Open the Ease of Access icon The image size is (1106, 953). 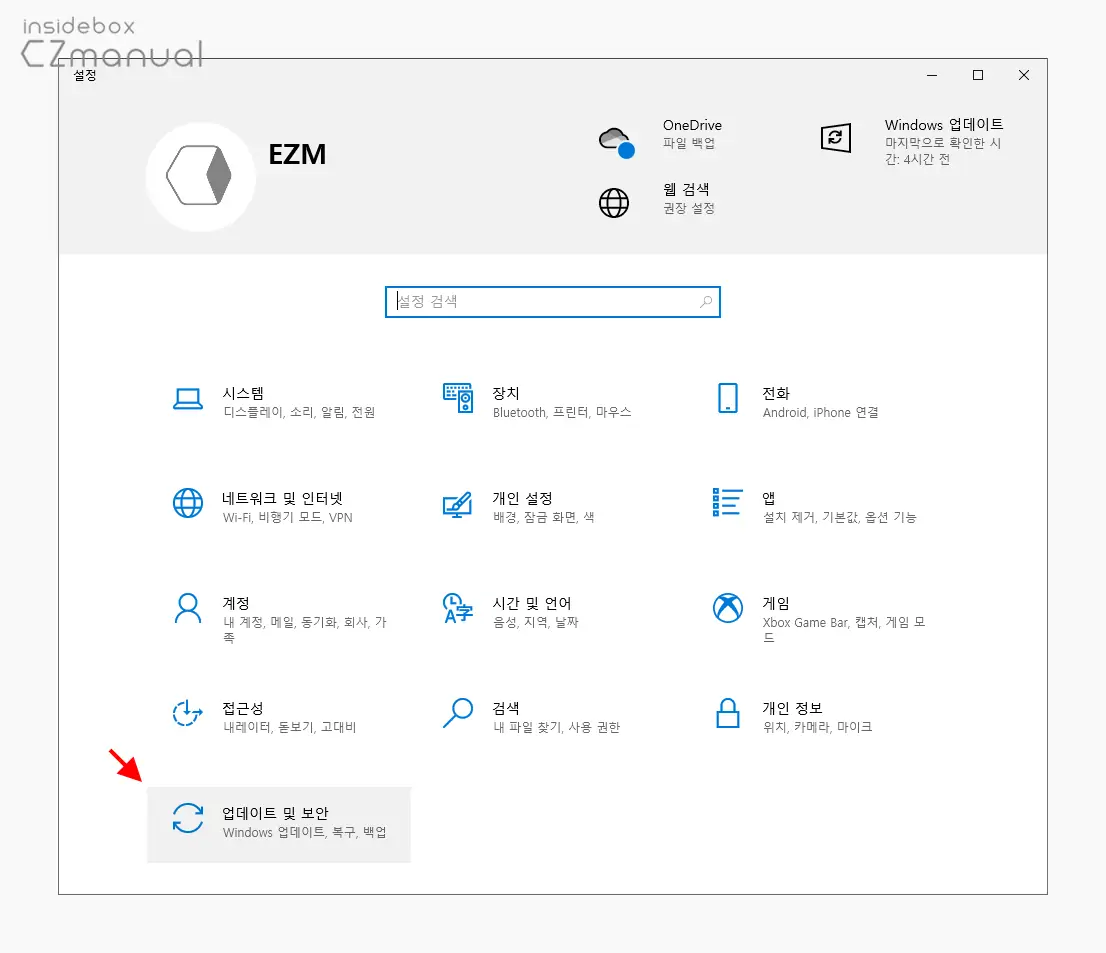[x=188, y=713]
